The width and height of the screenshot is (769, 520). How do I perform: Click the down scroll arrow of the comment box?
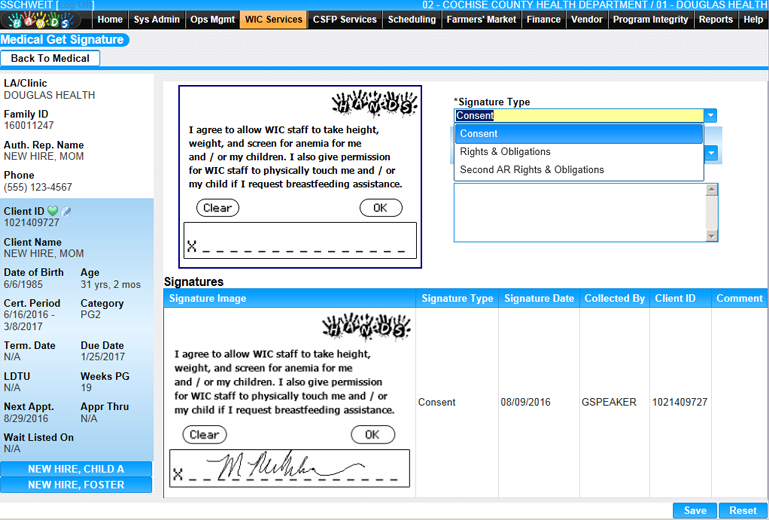711,236
